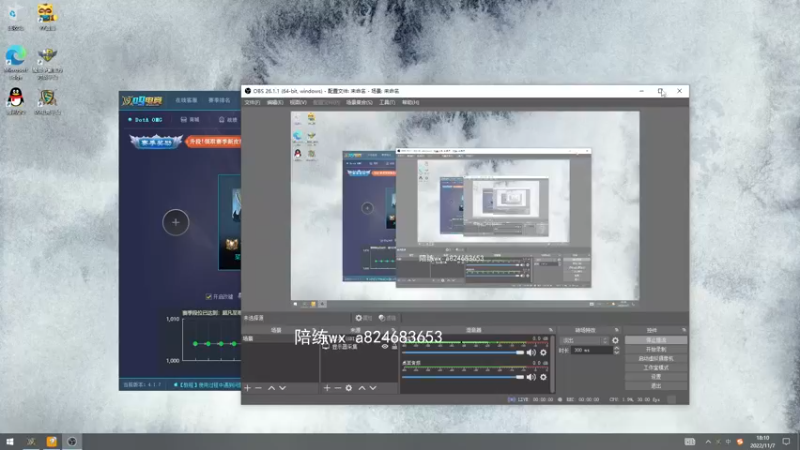Move the source up in the sources list
The height and width of the screenshot is (450, 800).
pos(362,388)
